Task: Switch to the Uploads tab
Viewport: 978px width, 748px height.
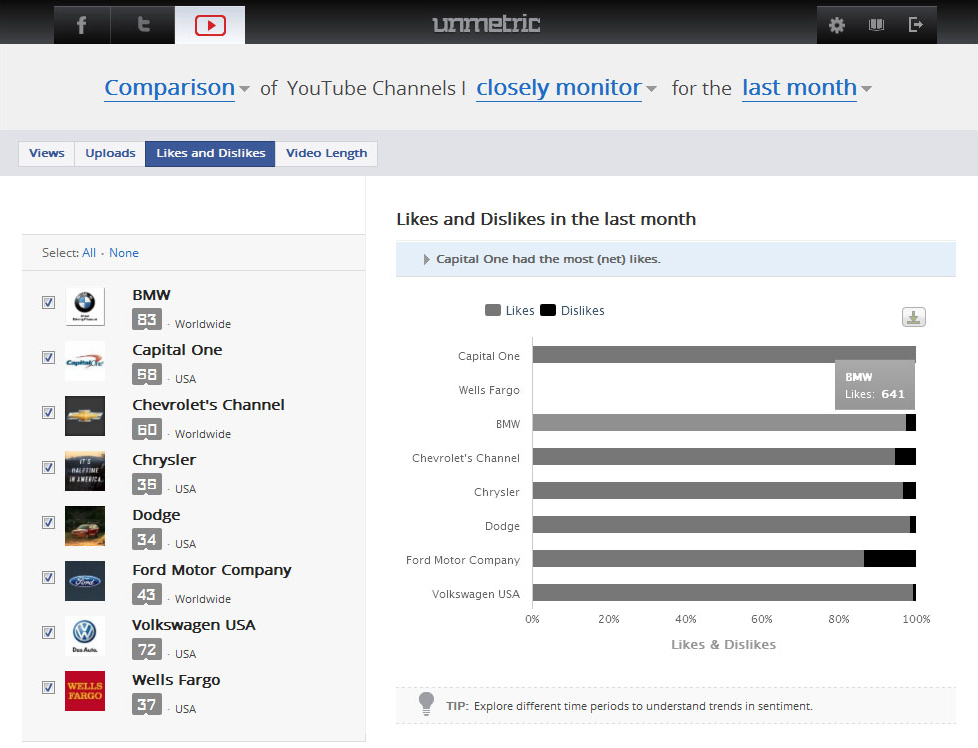Action: tap(110, 153)
